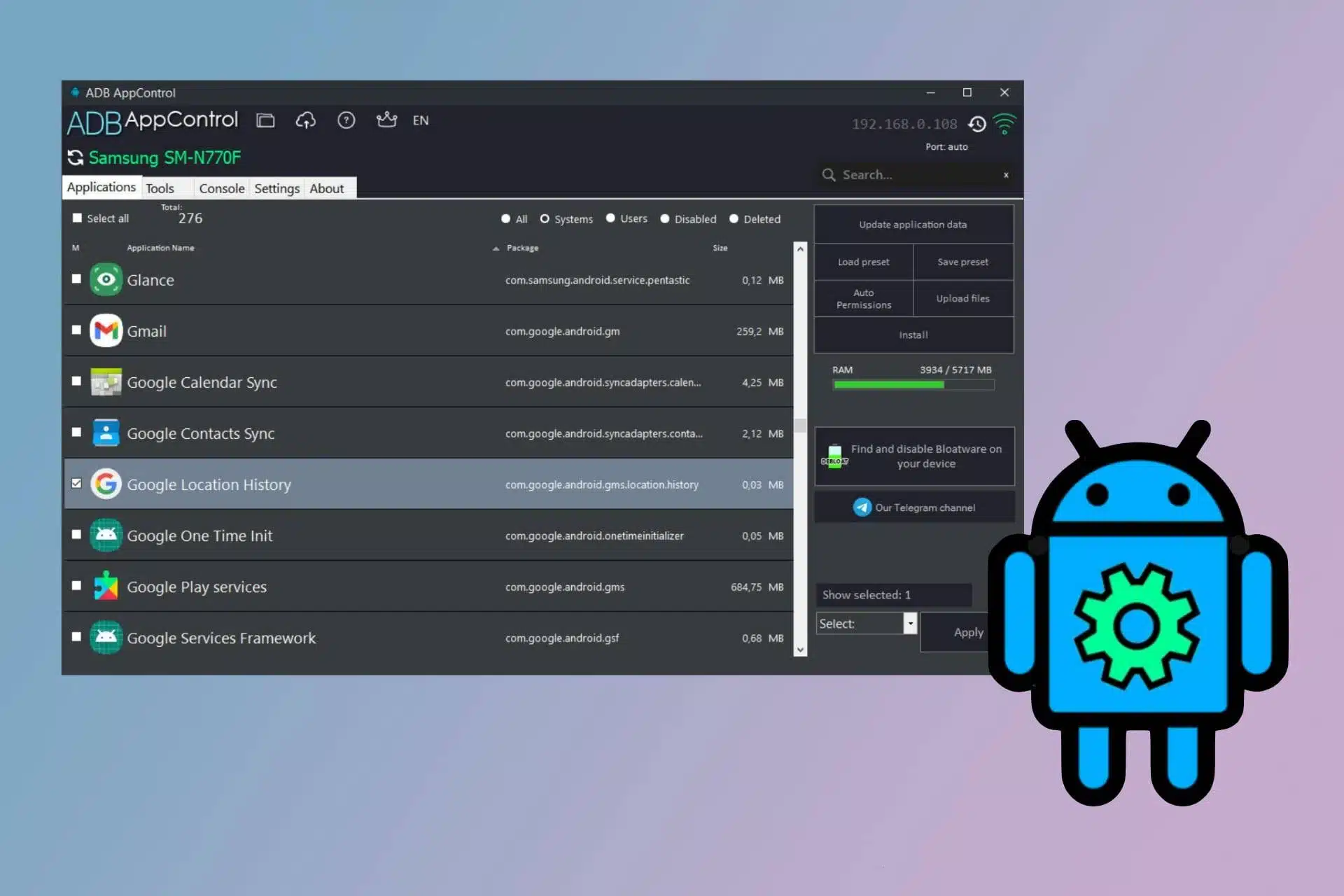Select the Systems filter radio button

[x=545, y=218]
